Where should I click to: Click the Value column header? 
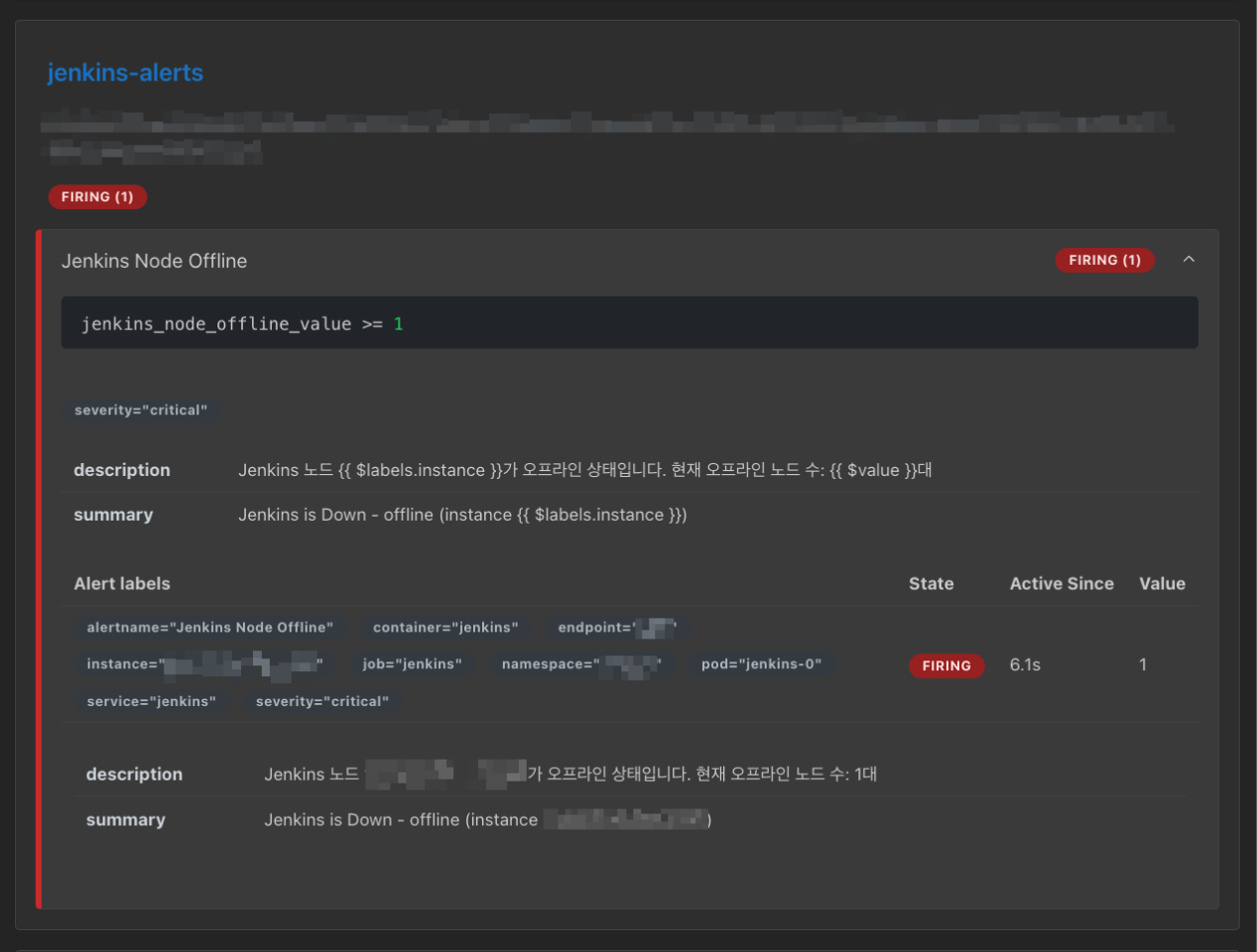click(1162, 584)
